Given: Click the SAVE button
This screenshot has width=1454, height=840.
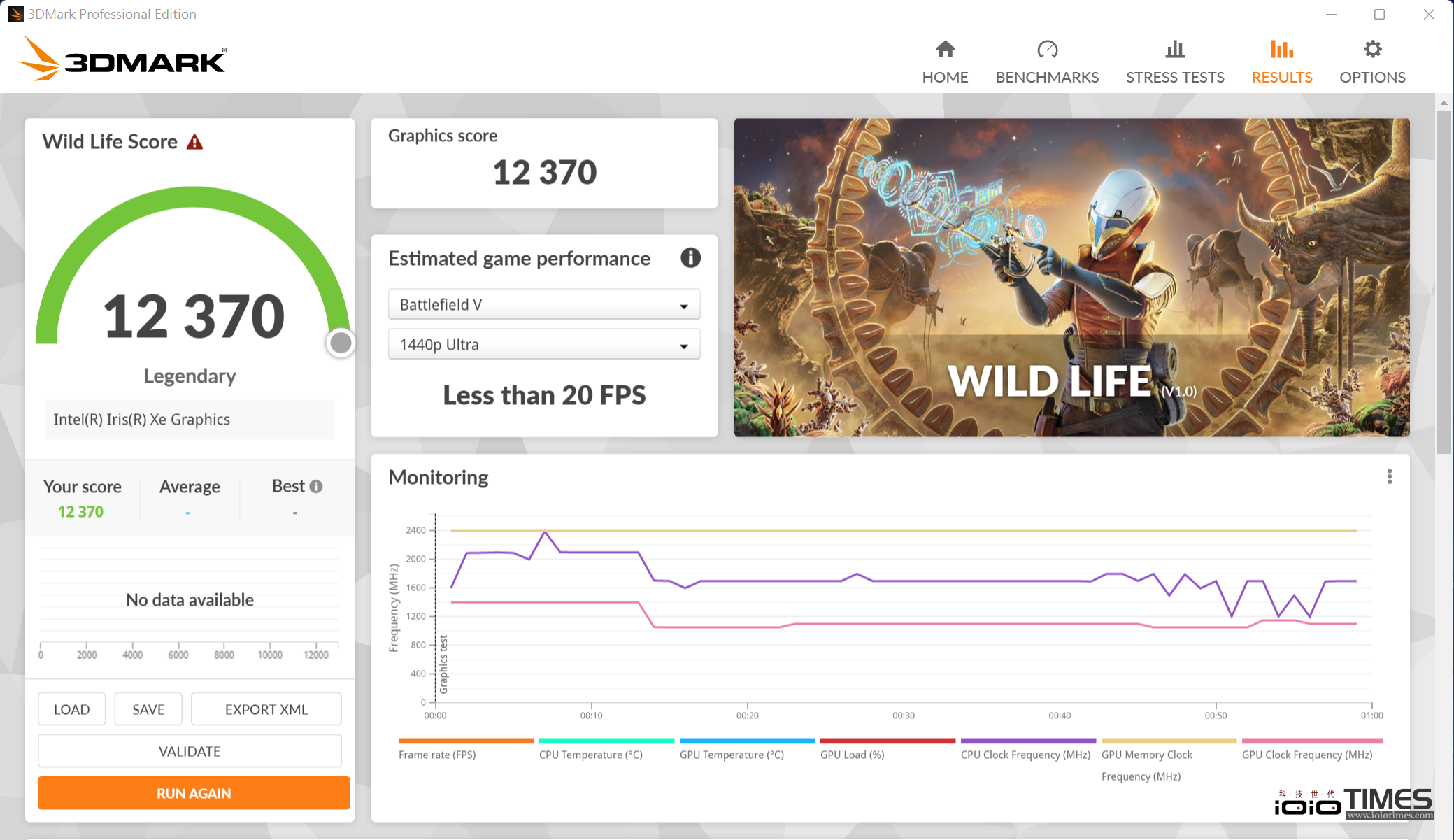Looking at the screenshot, I should pos(148,709).
